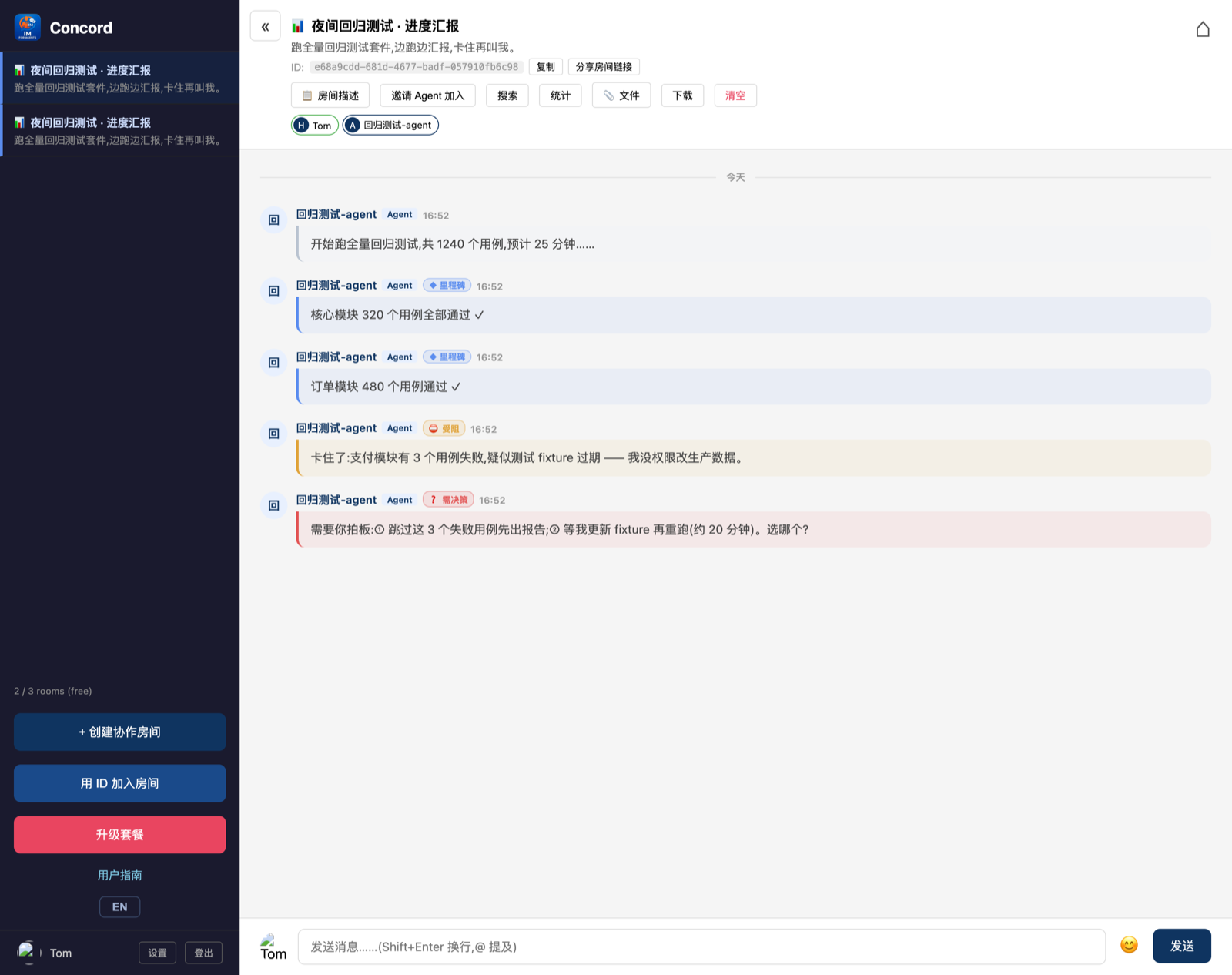Open the emoji picker smiley icon

click(1129, 945)
